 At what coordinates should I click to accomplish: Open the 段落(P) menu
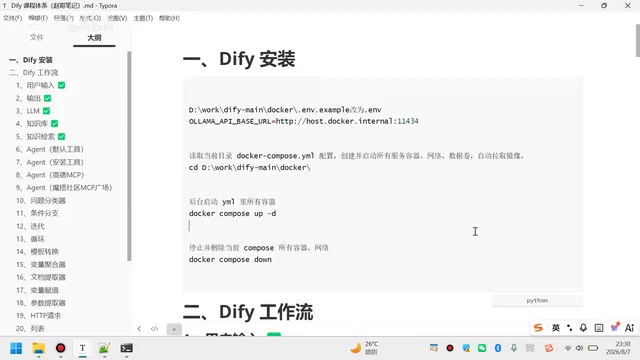[63, 18]
